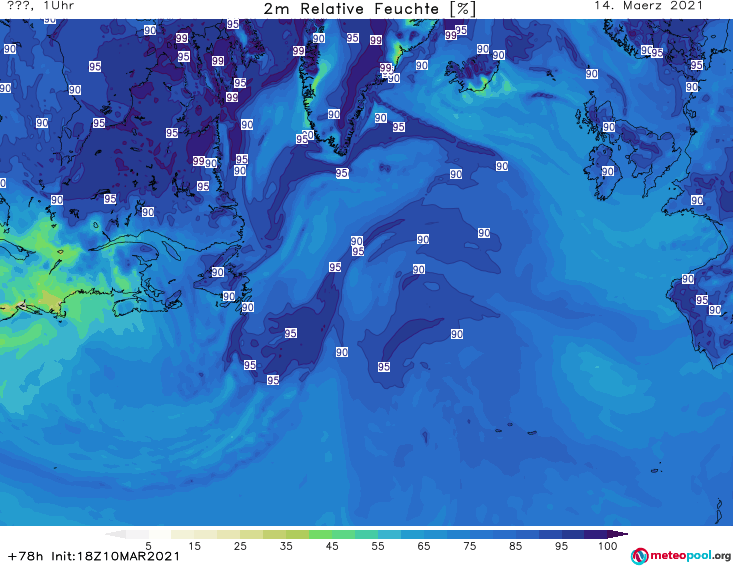733x566 pixels.
Task: Click the '???, 1Uhr' time label
Action: 41,6
